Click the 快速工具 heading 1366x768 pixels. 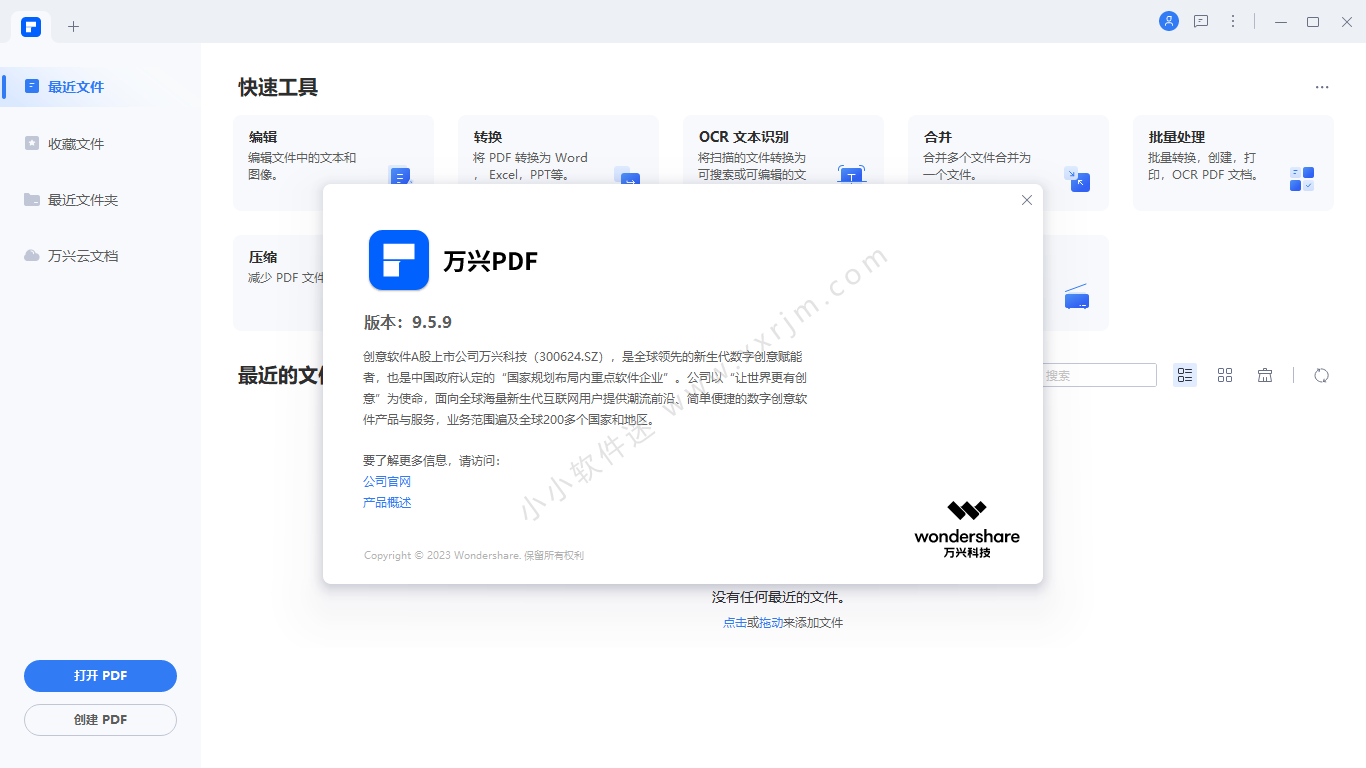(x=278, y=87)
